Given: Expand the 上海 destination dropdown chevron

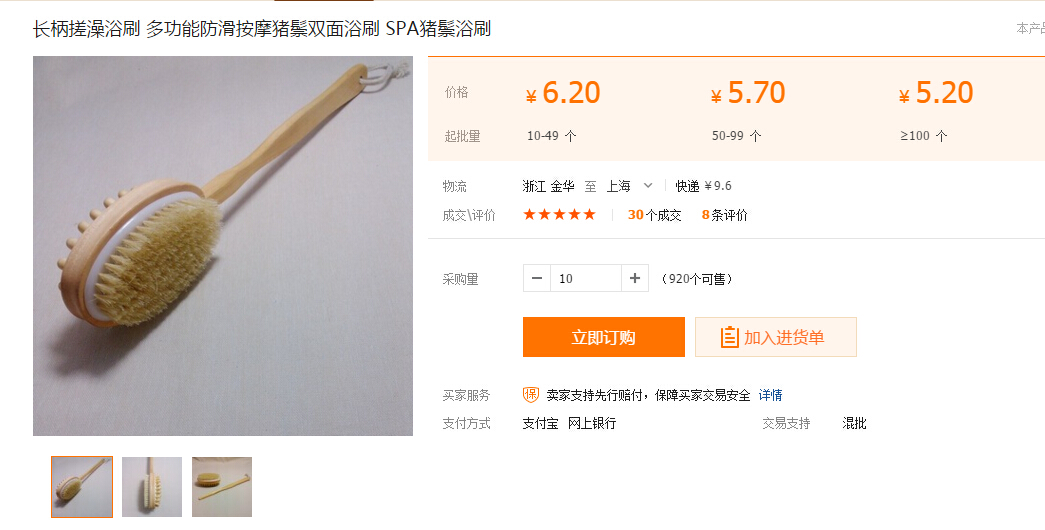Looking at the screenshot, I should coord(647,185).
